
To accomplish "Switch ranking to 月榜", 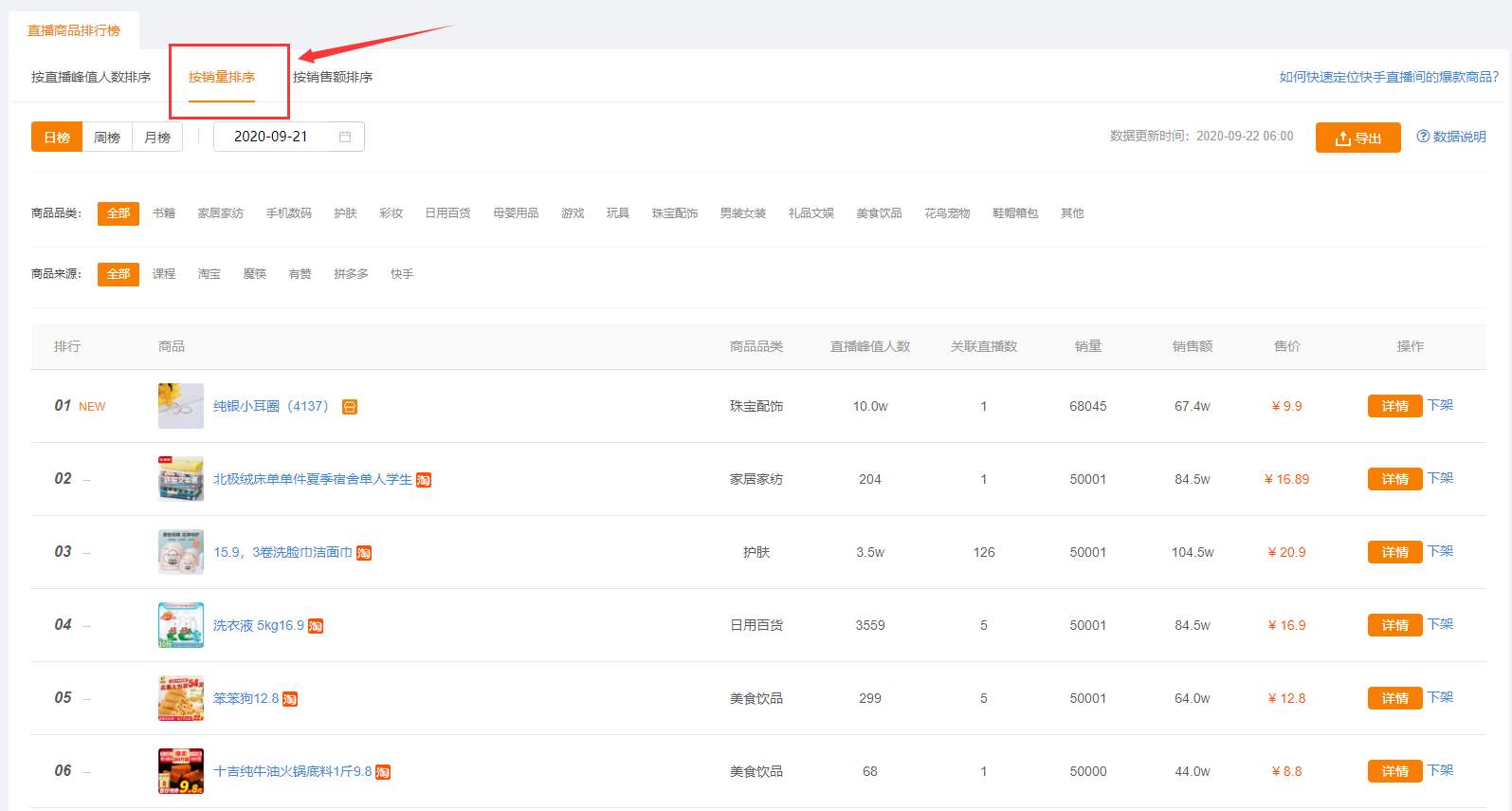I will pyautogui.click(x=157, y=138).
